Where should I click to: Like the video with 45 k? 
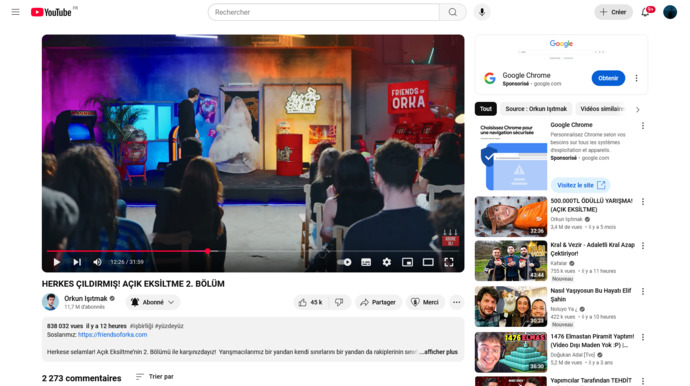coord(310,302)
